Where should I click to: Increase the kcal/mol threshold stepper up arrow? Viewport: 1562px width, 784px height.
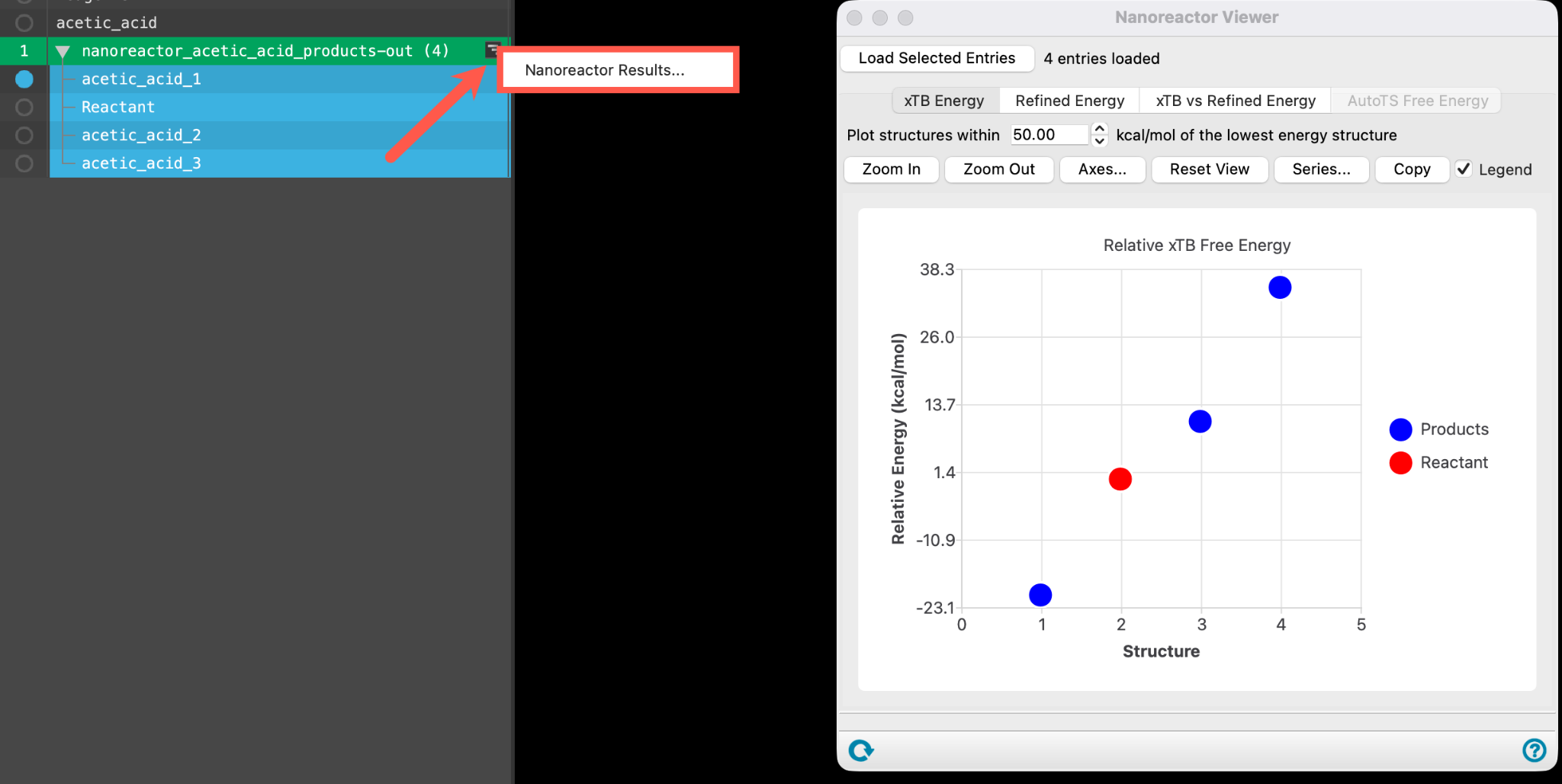[1099, 128]
